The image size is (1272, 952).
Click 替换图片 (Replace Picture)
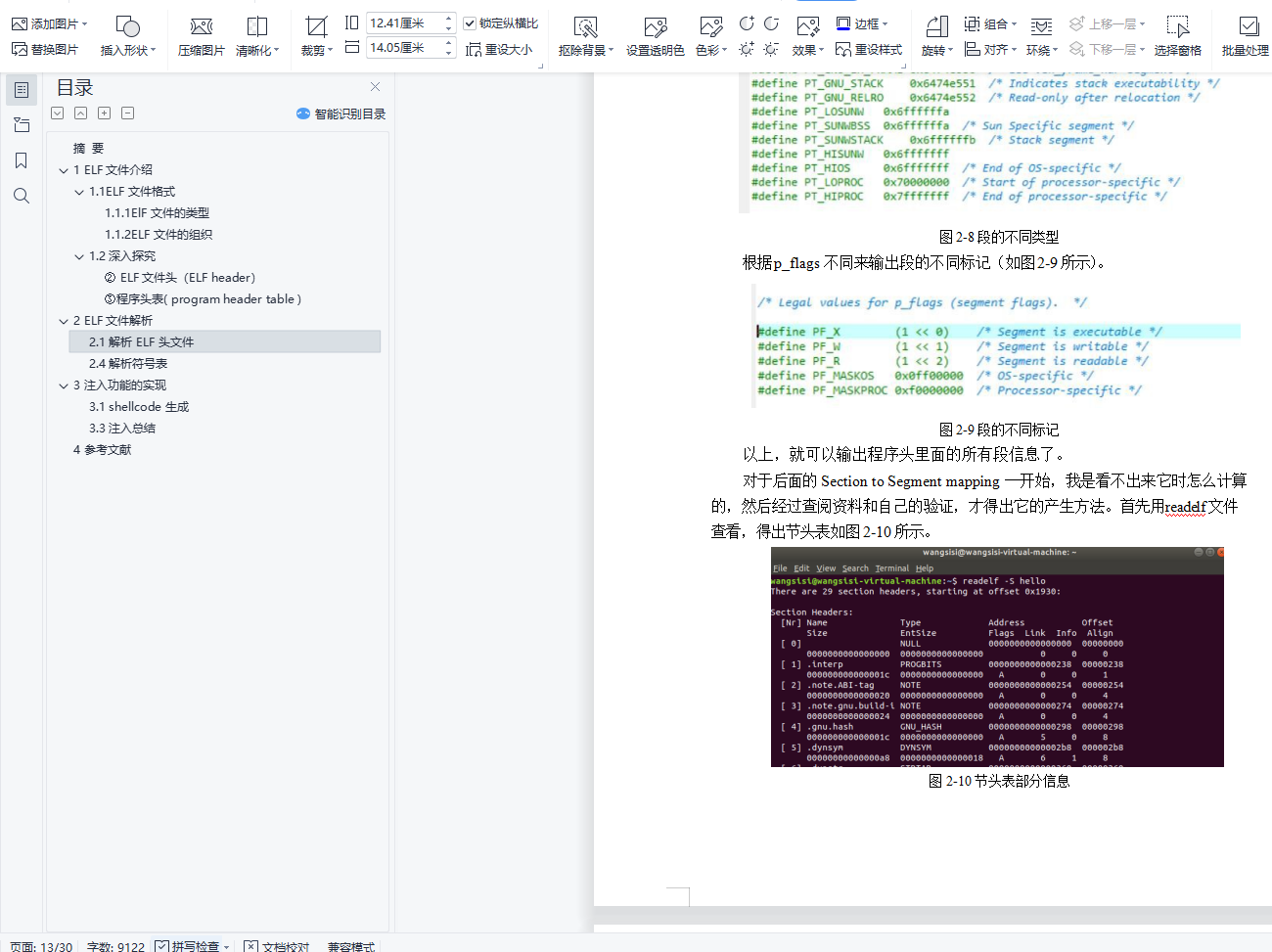point(45,49)
